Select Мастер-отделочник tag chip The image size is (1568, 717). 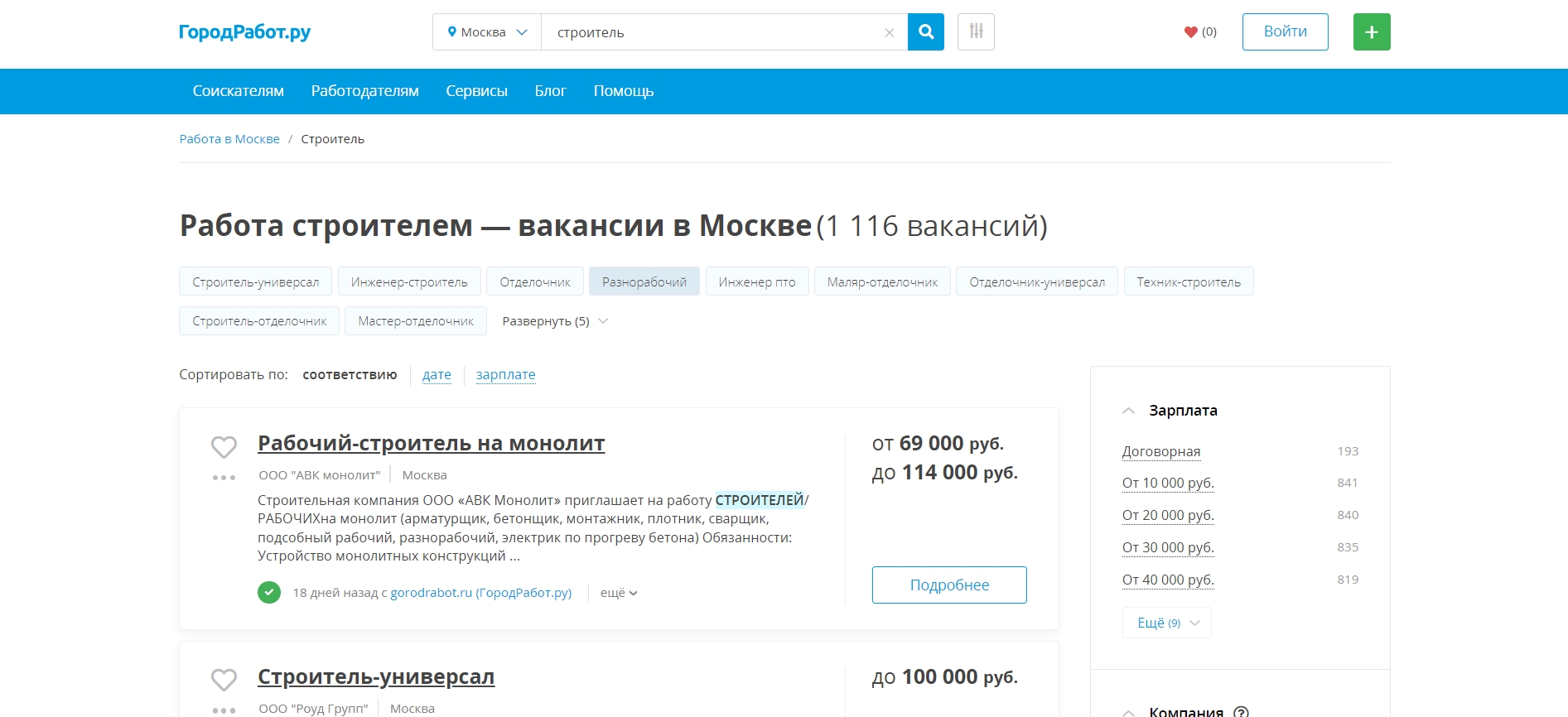416,321
